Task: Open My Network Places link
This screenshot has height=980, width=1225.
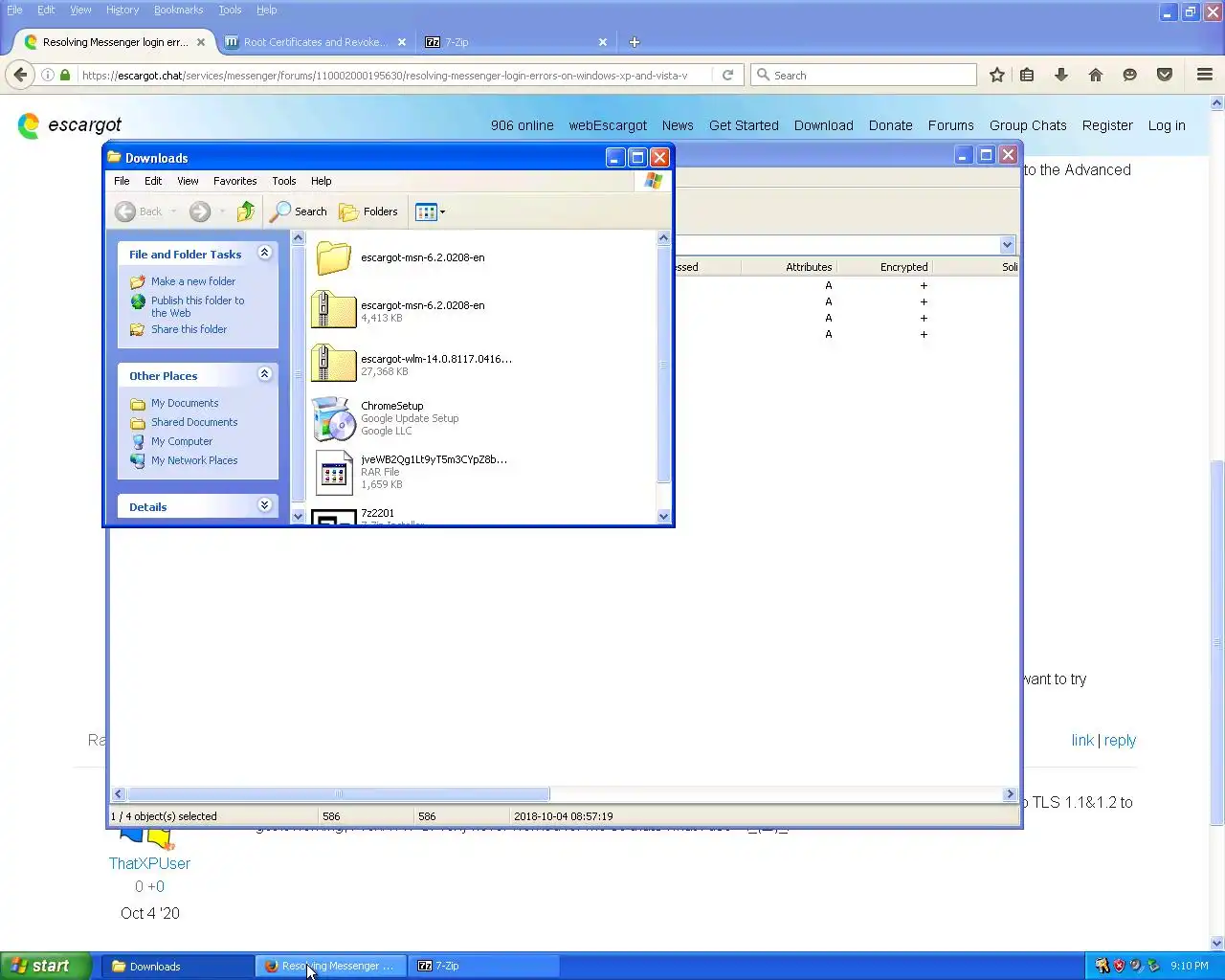Action: pos(184,460)
